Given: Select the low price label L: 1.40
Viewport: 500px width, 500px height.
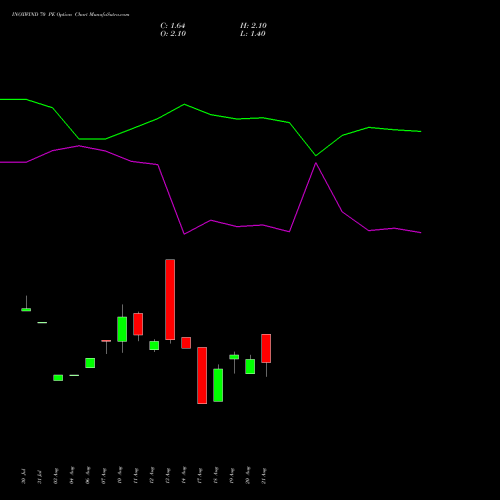Looking at the screenshot, I should [253, 34].
